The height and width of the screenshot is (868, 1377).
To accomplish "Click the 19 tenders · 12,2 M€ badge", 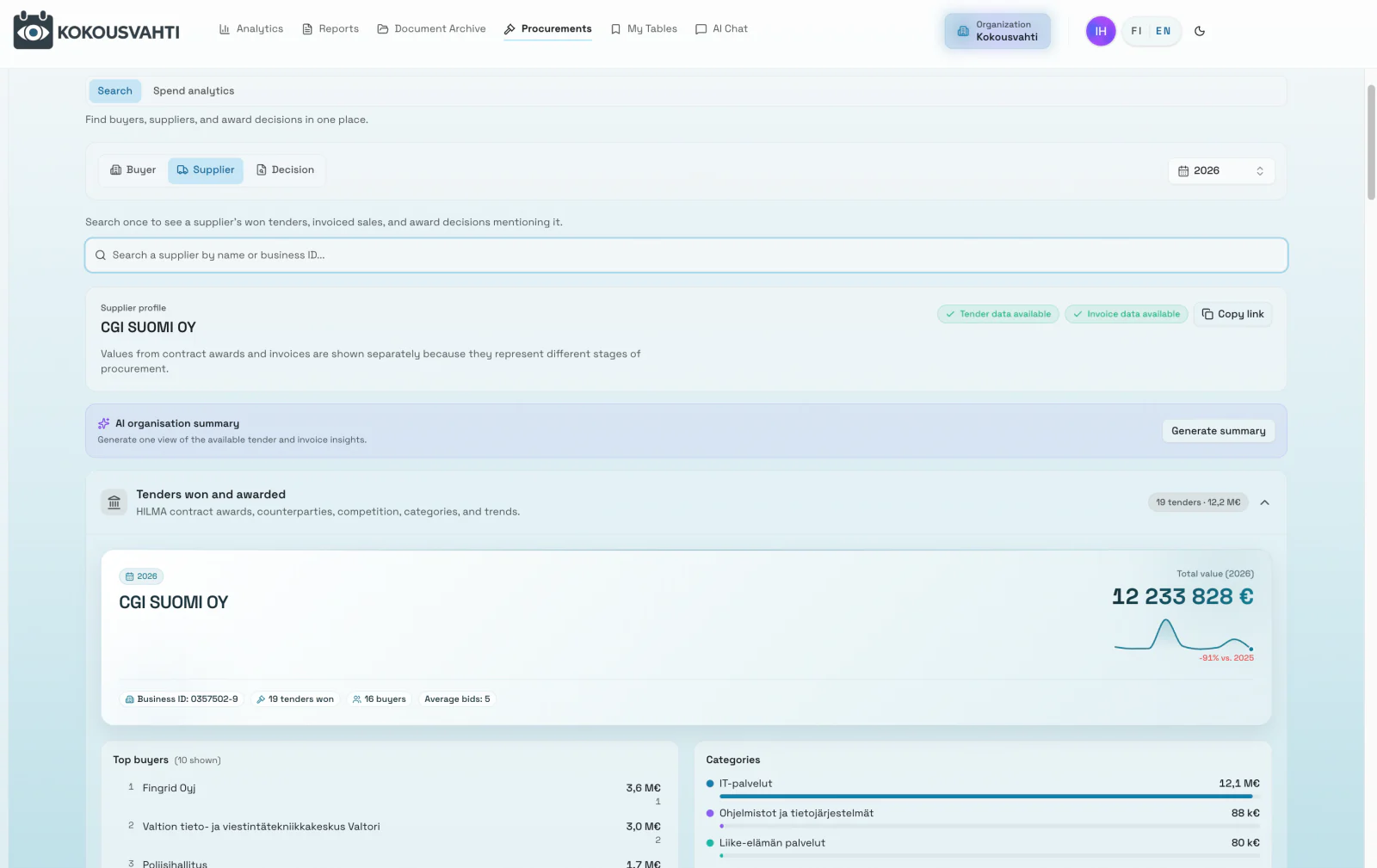I will [x=1198, y=502].
